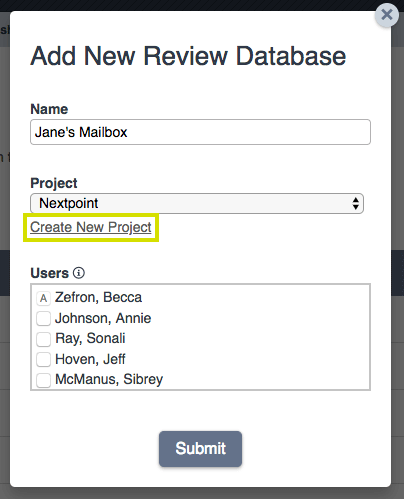Click the Johnson, Annie name text

click(103, 318)
